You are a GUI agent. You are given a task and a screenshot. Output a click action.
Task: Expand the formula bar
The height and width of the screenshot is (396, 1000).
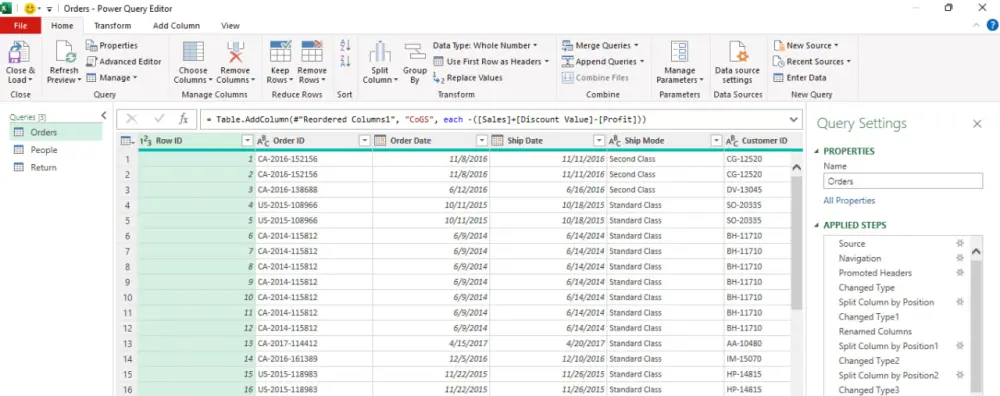[794, 119]
